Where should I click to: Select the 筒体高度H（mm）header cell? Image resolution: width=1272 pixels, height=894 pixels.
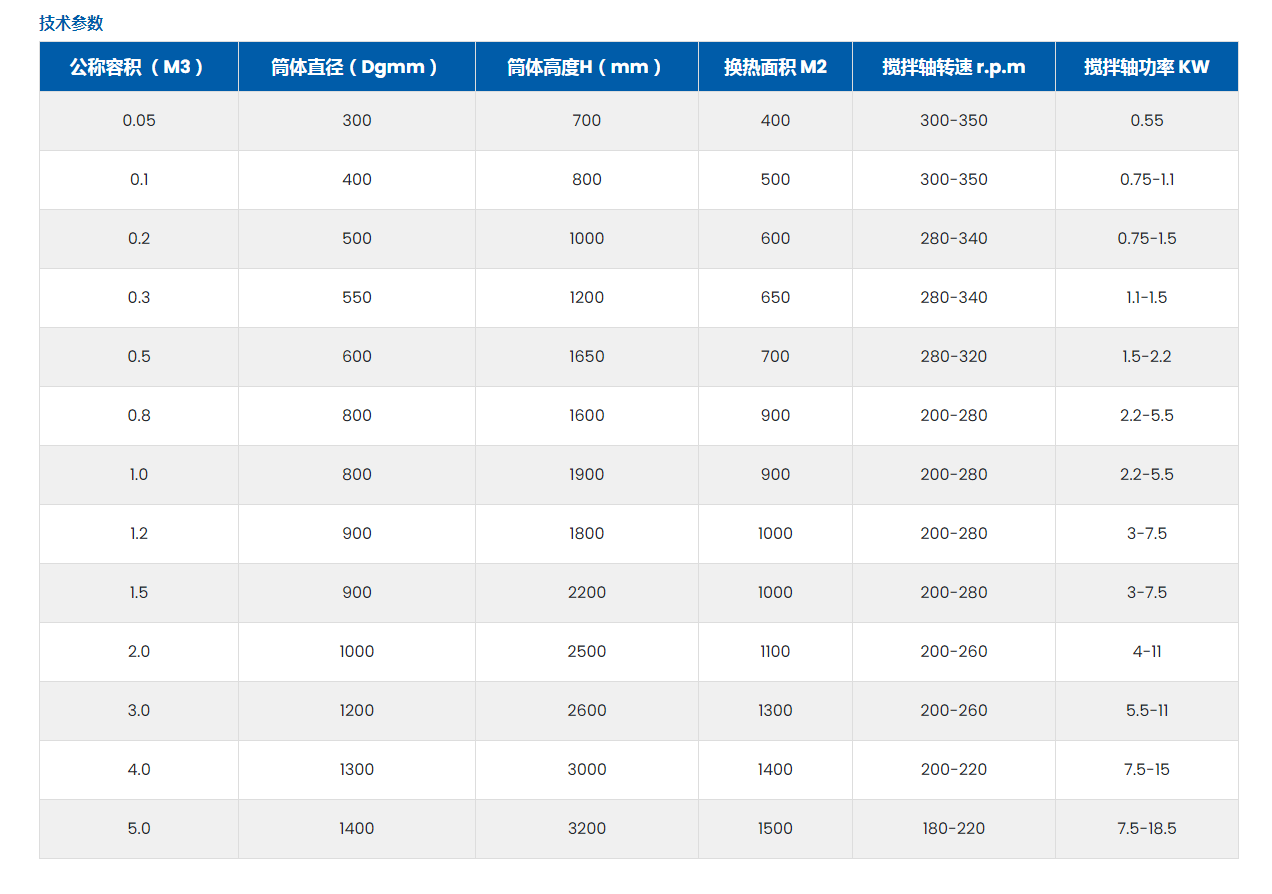[586, 67]
